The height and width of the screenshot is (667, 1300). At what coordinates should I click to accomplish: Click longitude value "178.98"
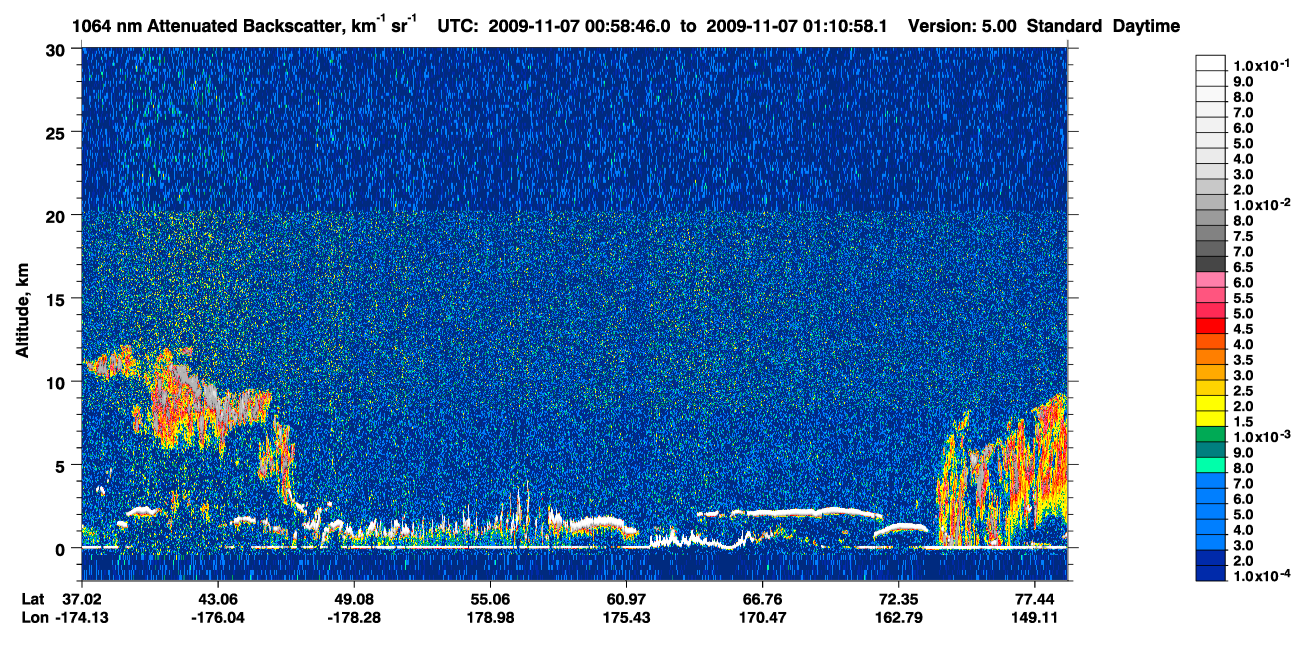tap(489, 618)
